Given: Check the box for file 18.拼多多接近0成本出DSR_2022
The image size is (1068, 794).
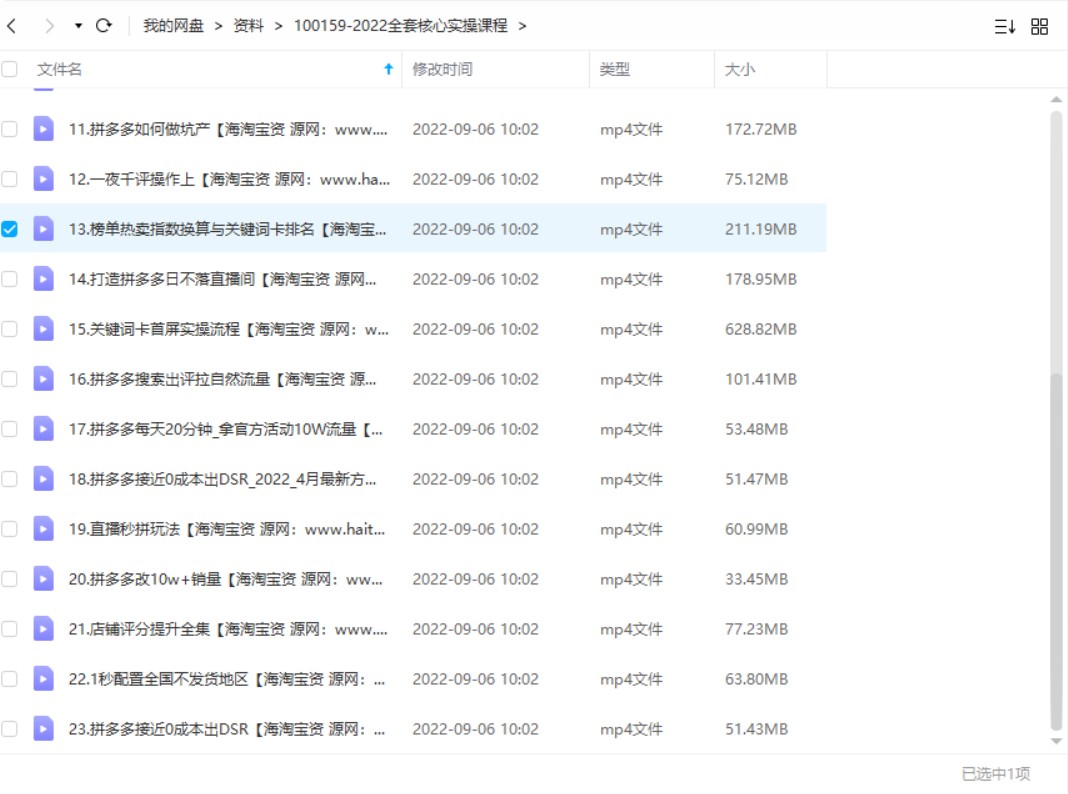Looking at the screenshot, I should [x=10, y=479].
